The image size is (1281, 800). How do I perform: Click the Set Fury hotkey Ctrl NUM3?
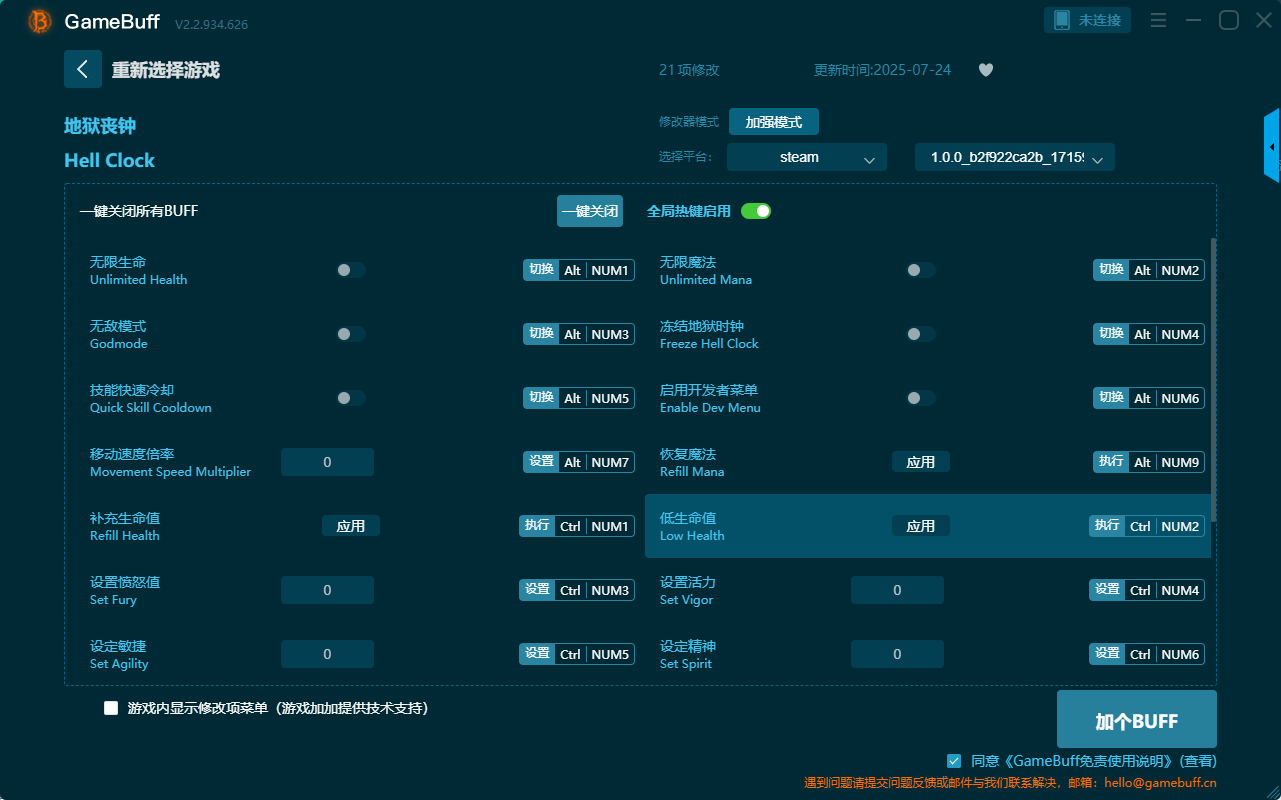tap(577, 590)
